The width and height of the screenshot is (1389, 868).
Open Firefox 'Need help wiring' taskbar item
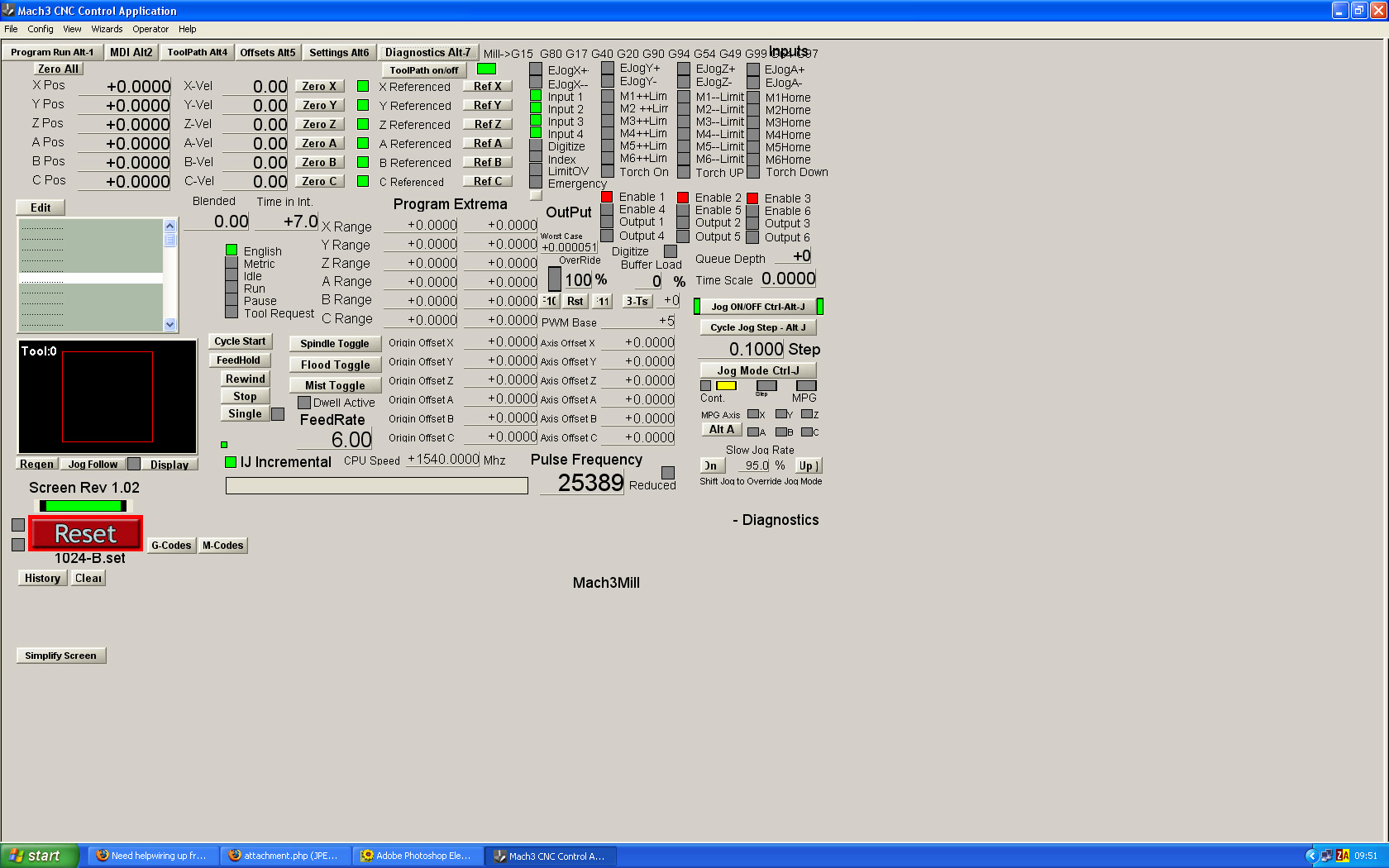pos(151,856)
